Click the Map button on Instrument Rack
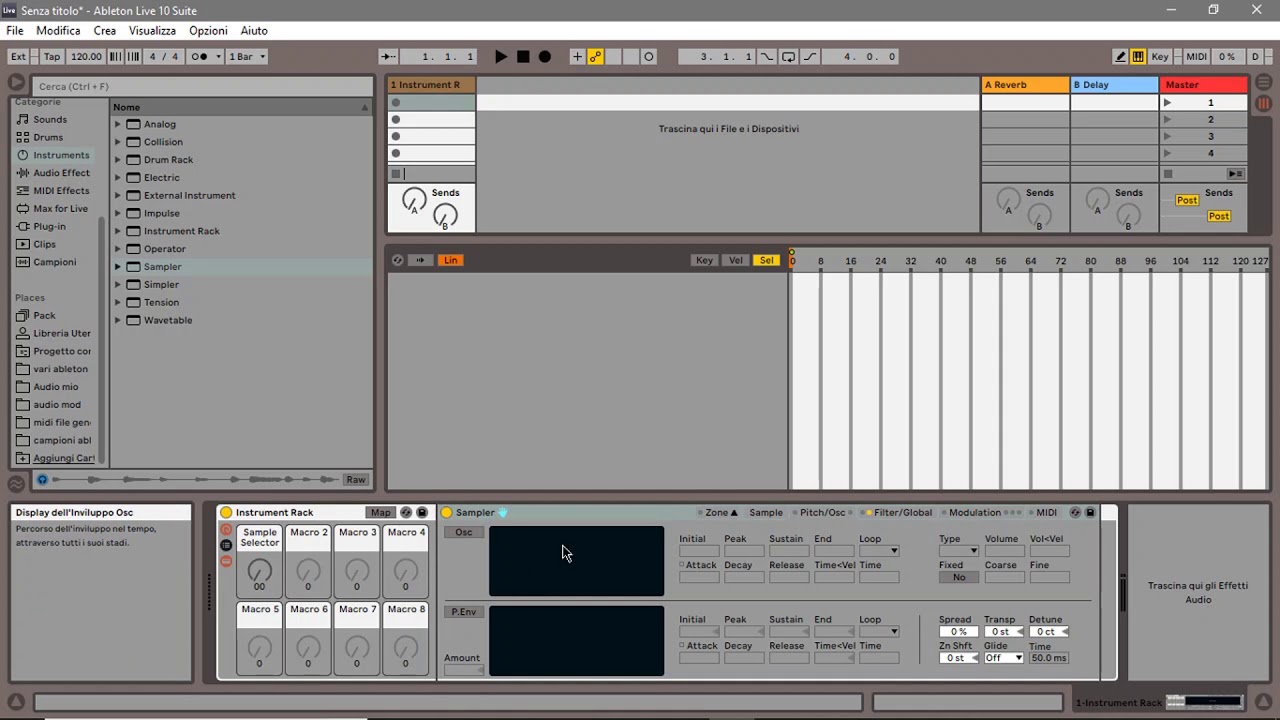Image resolution: width=1280 pixels, height=720 pixels. click(381, 513)
